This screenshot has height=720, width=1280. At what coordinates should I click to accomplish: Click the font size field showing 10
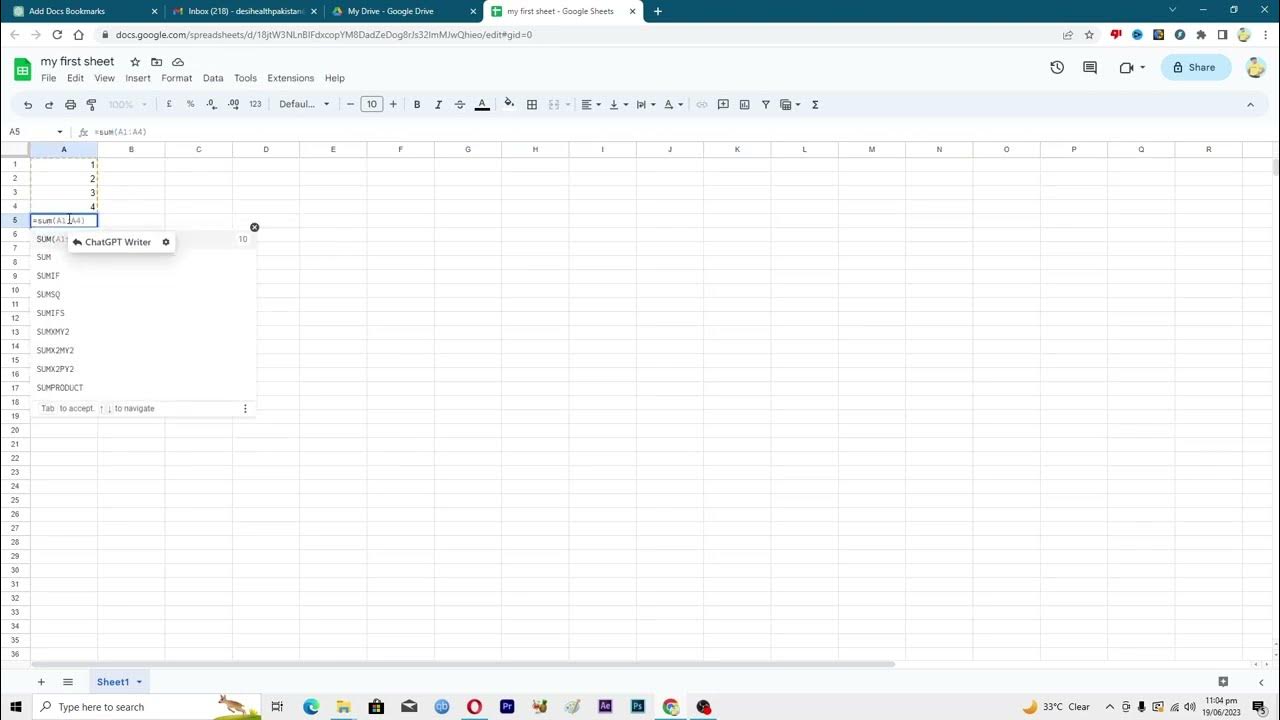click(x=372, y=104)
